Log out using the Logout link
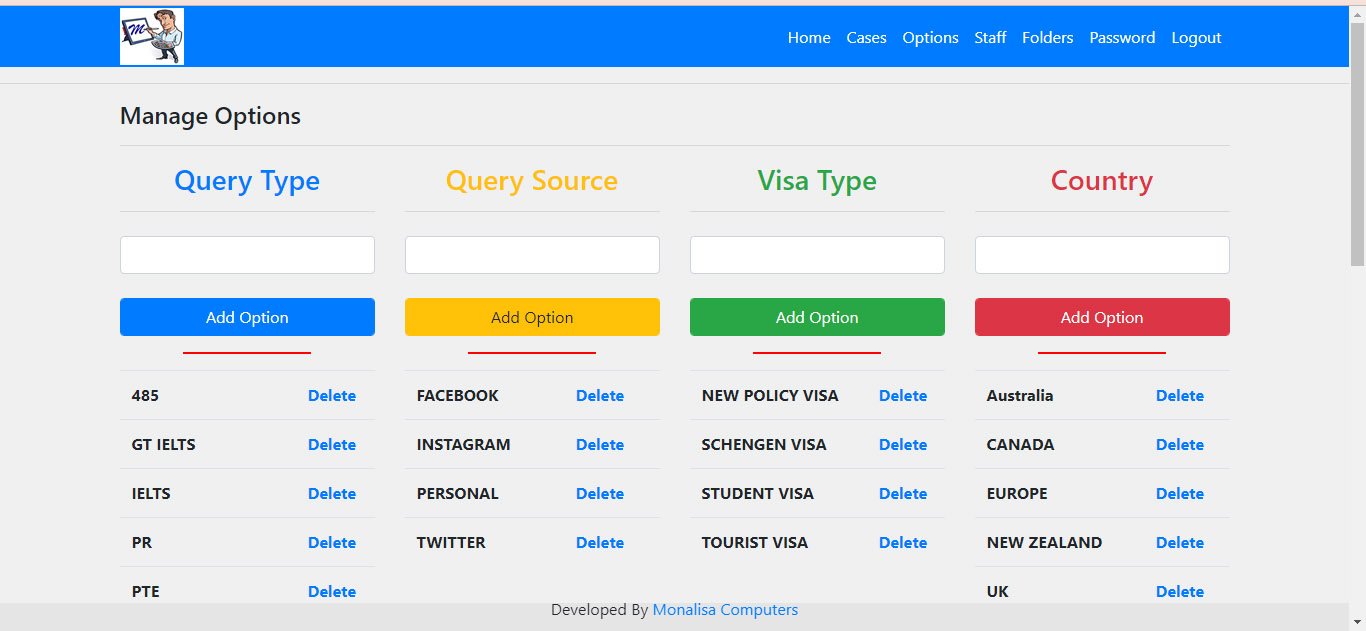This screenshot has width=1366, height=631. [x=1196, y=38]
